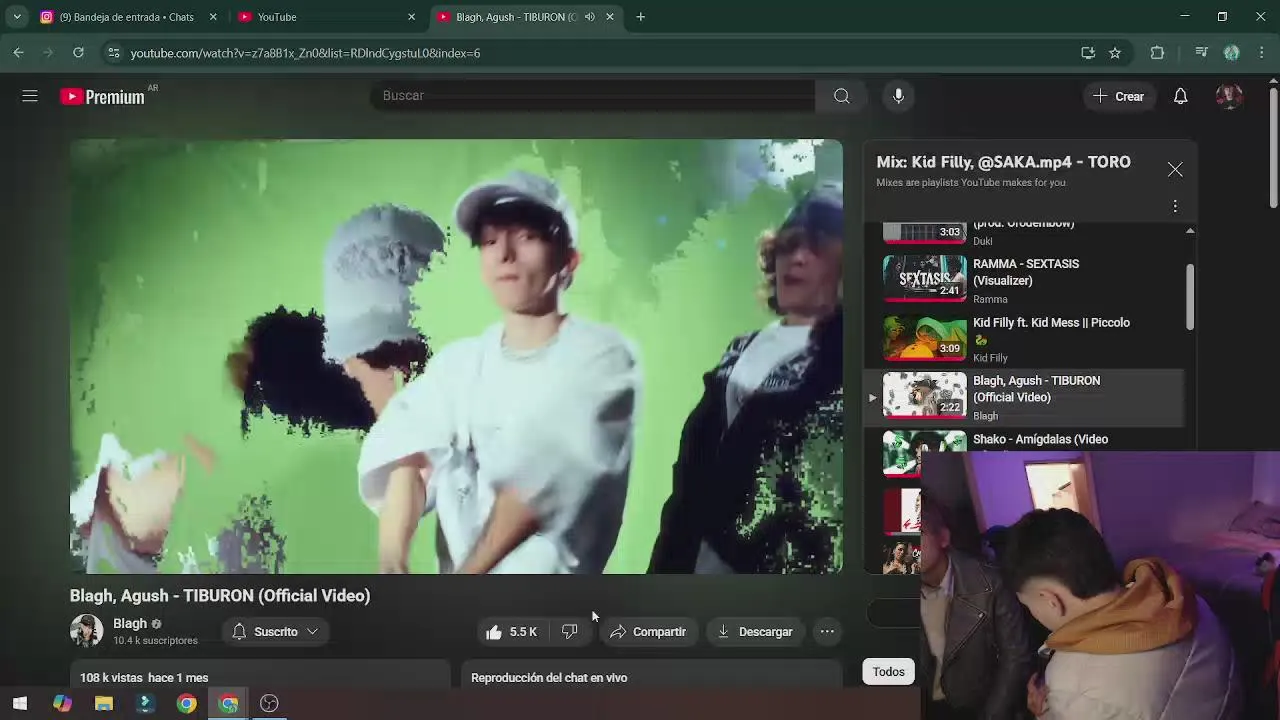This screenshot has width=1280, height=720.
Task: Open the notifications bell
Action: (x=1180, y=96)
